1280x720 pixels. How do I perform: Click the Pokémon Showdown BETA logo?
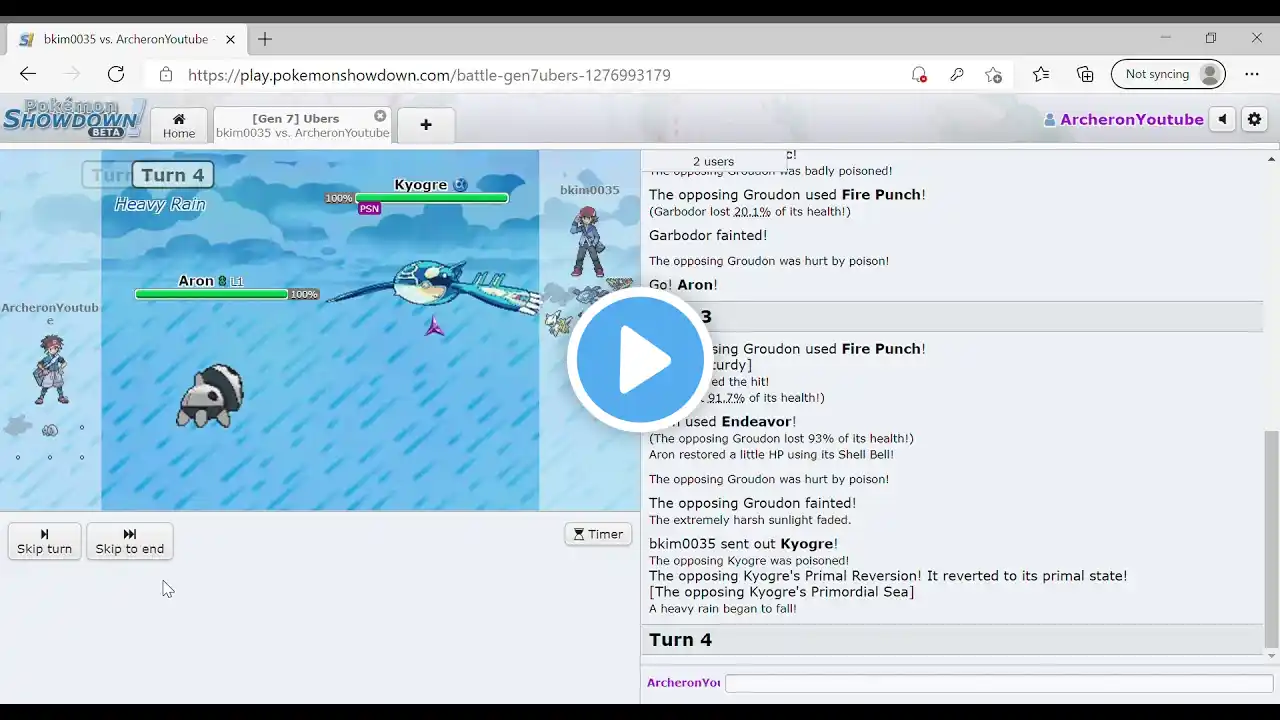tap(73, 119)
